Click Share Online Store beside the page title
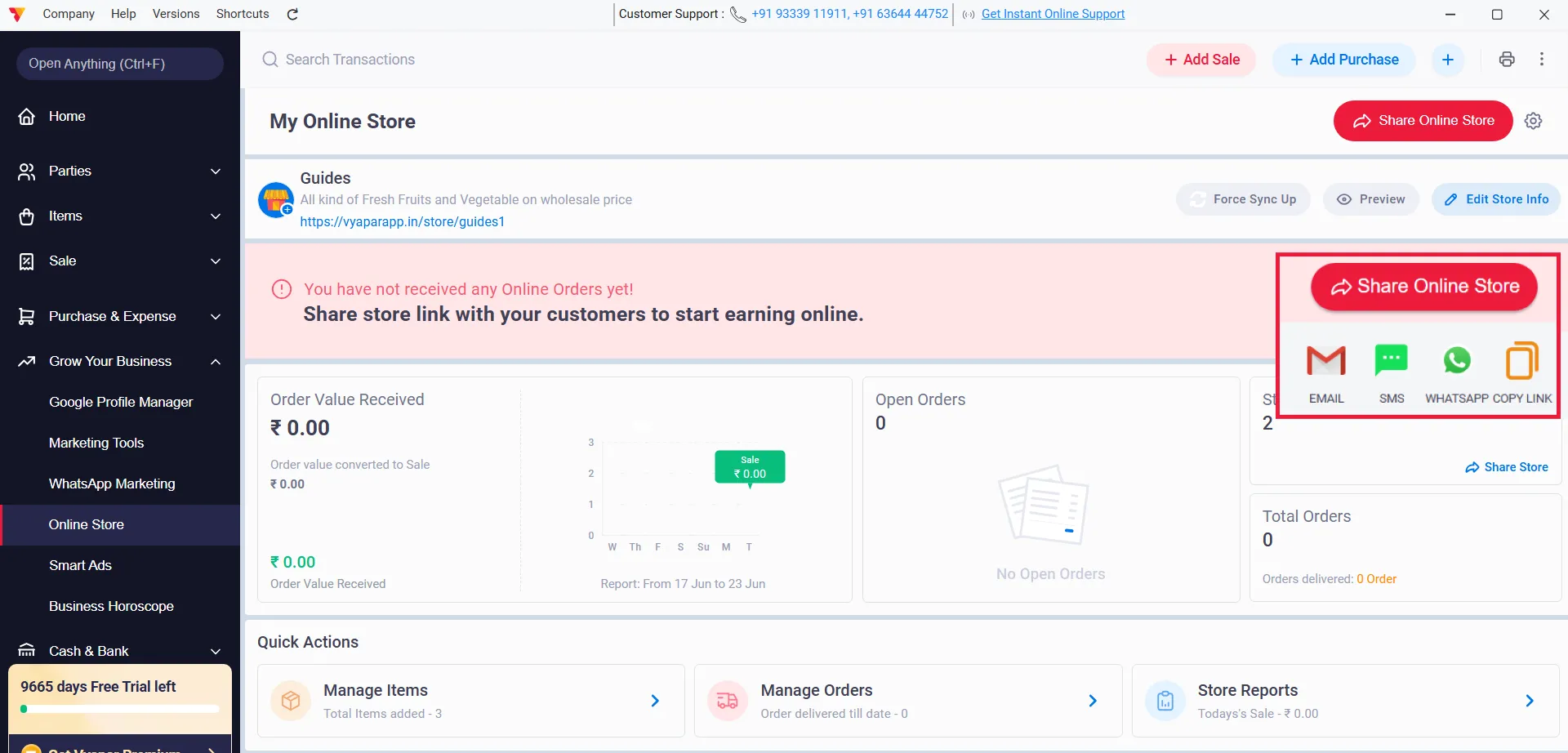This screenshot has width=1568, height=753. [x=1423, y=121]
